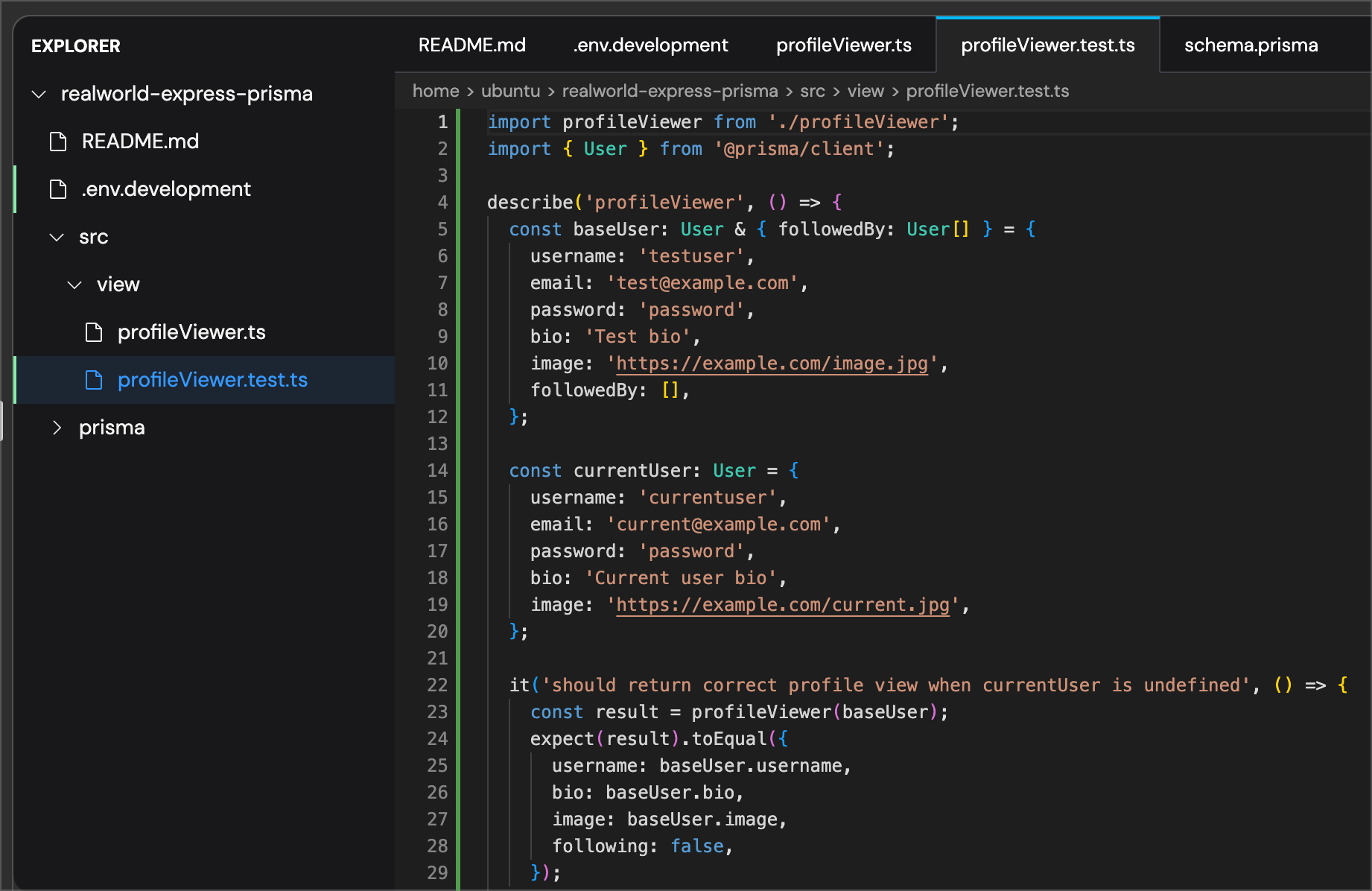Click the realworld-express-prisma folder label
This screenshot has width=1372, height=891.
click(x=187, y=94)
